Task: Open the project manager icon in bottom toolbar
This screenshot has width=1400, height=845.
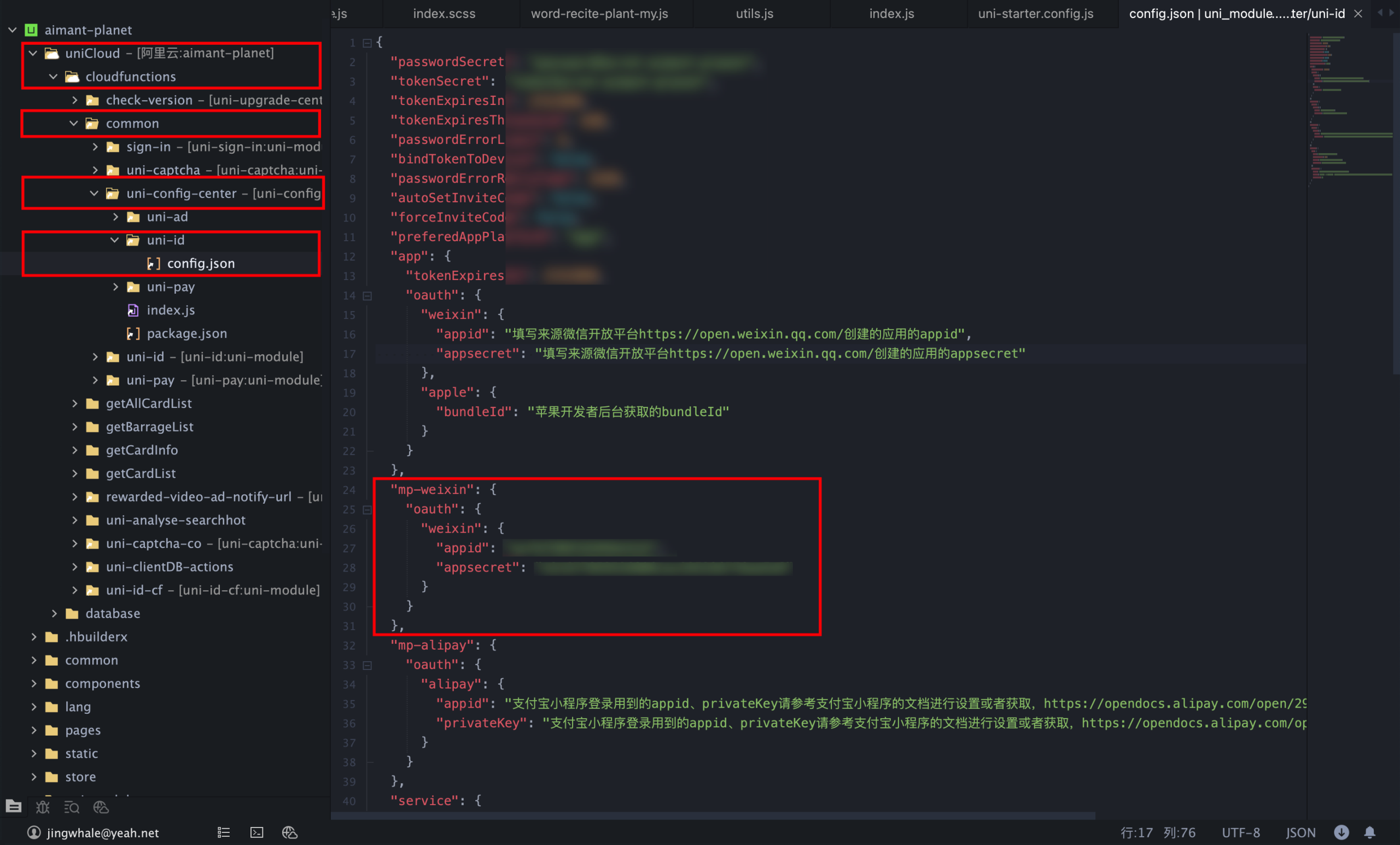Action: pos(14,806)
